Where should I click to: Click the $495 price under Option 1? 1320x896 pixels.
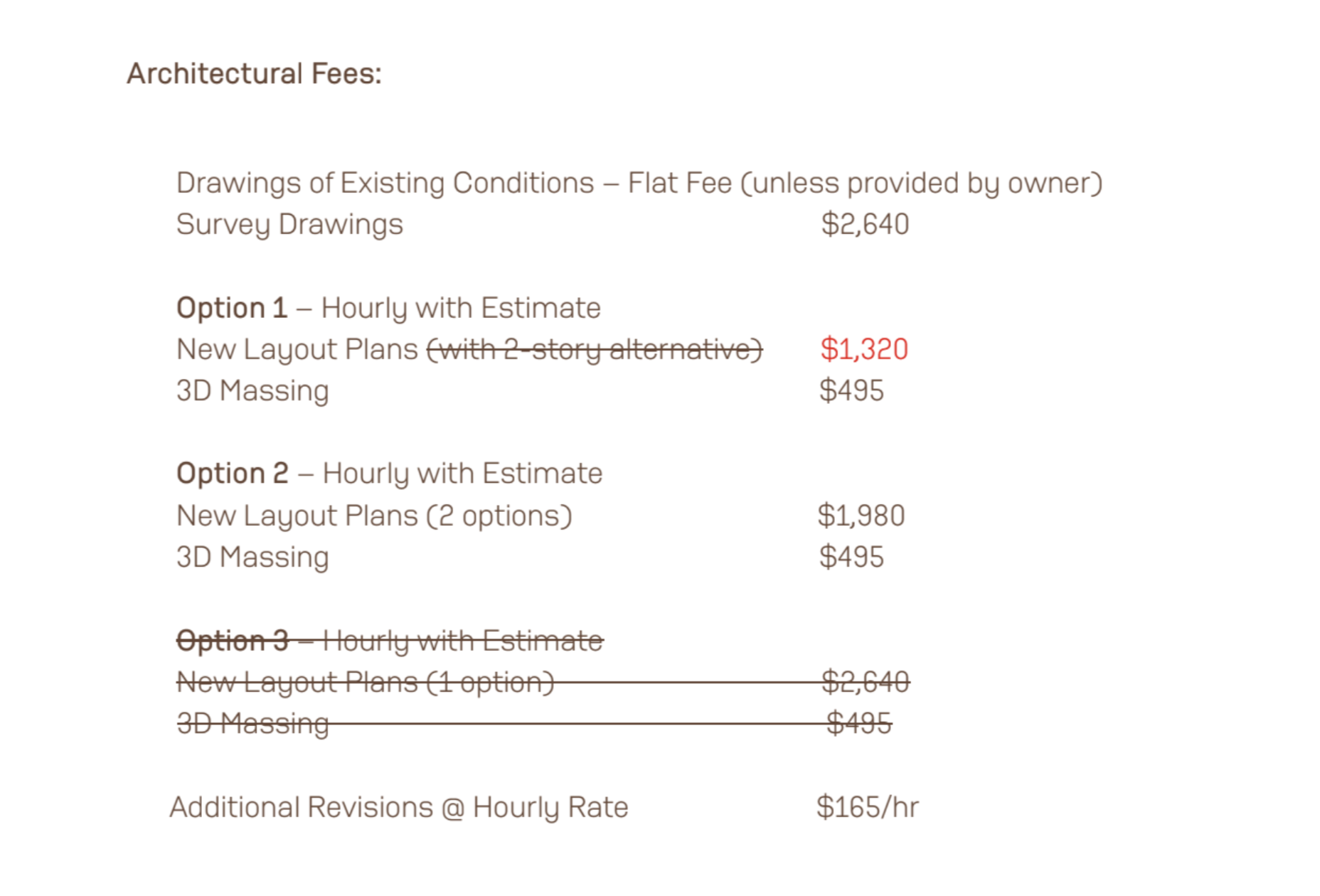pyautogui.click(x=851, y=391)
